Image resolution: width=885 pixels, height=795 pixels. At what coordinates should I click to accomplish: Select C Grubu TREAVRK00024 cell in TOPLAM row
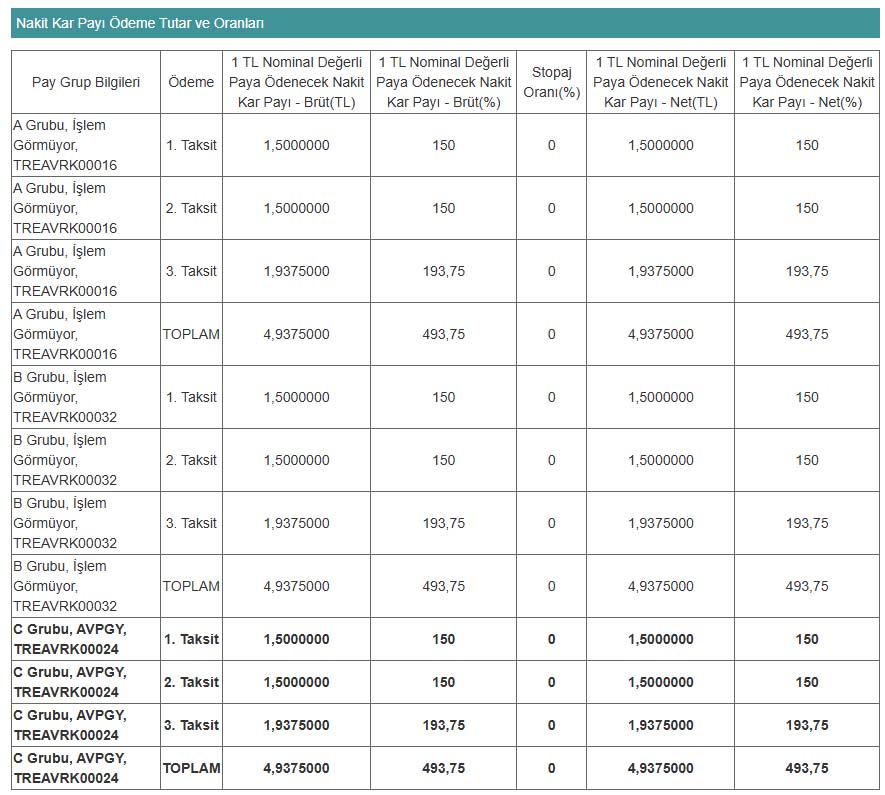coord(86,768)
